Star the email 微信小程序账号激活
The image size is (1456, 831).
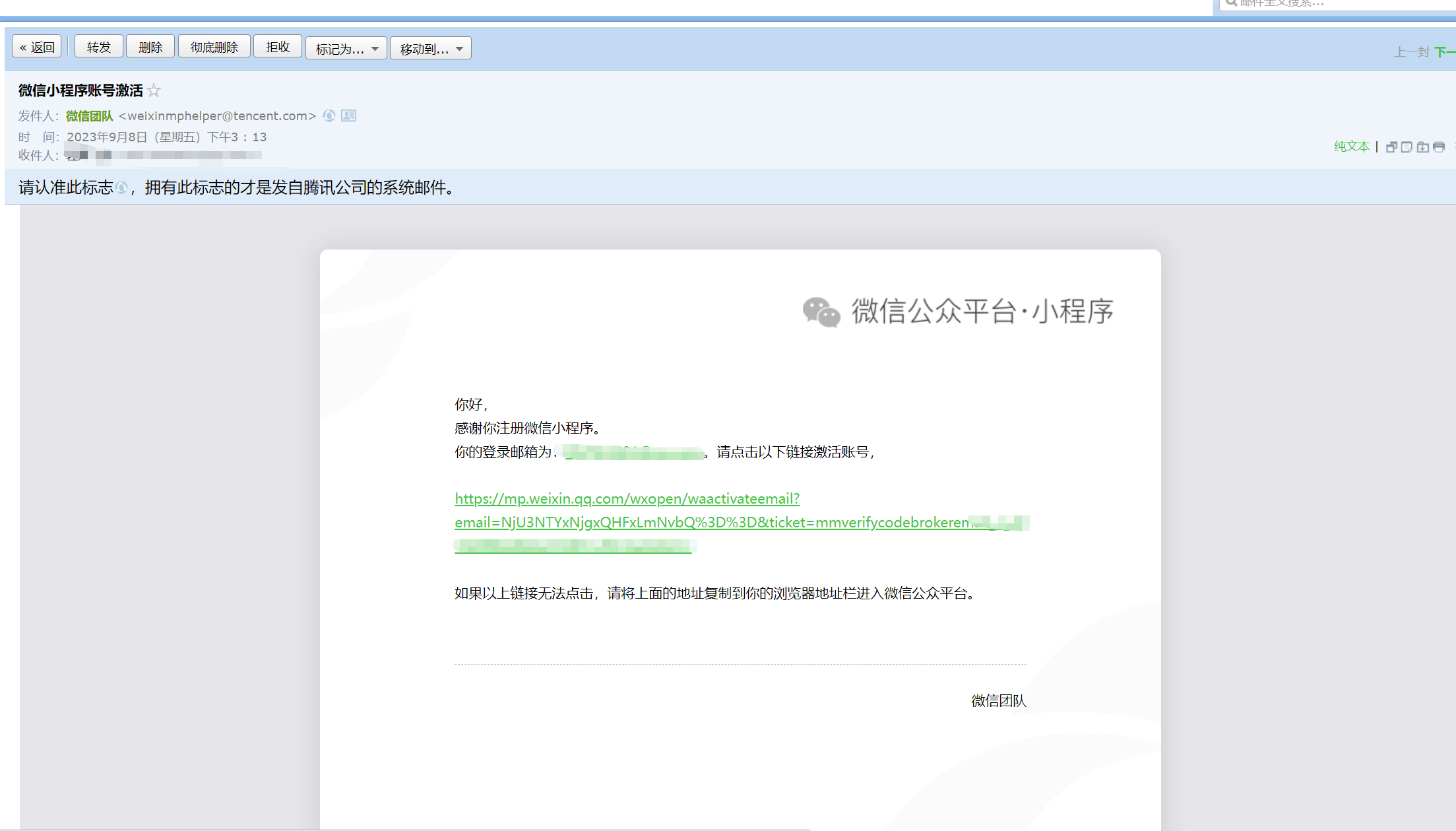[x=154, y=90]
